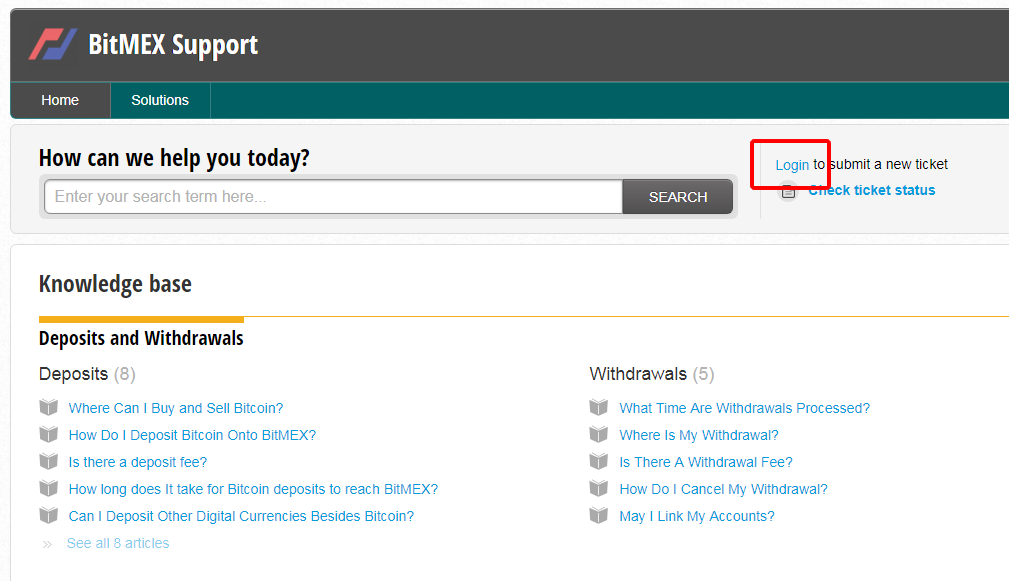Click book icon beside 'How Do I Cancel My Withdrawal?'
Screen dimensions: 1009x581
(x=599, y=488)
